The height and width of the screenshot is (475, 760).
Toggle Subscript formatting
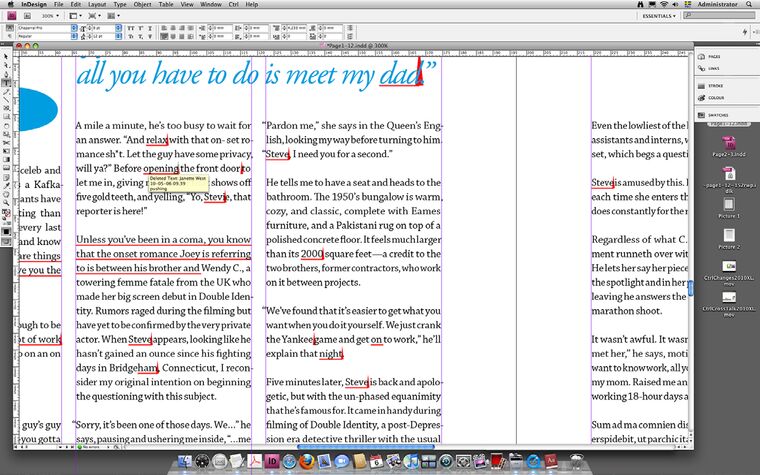click(x=140, y=36)
